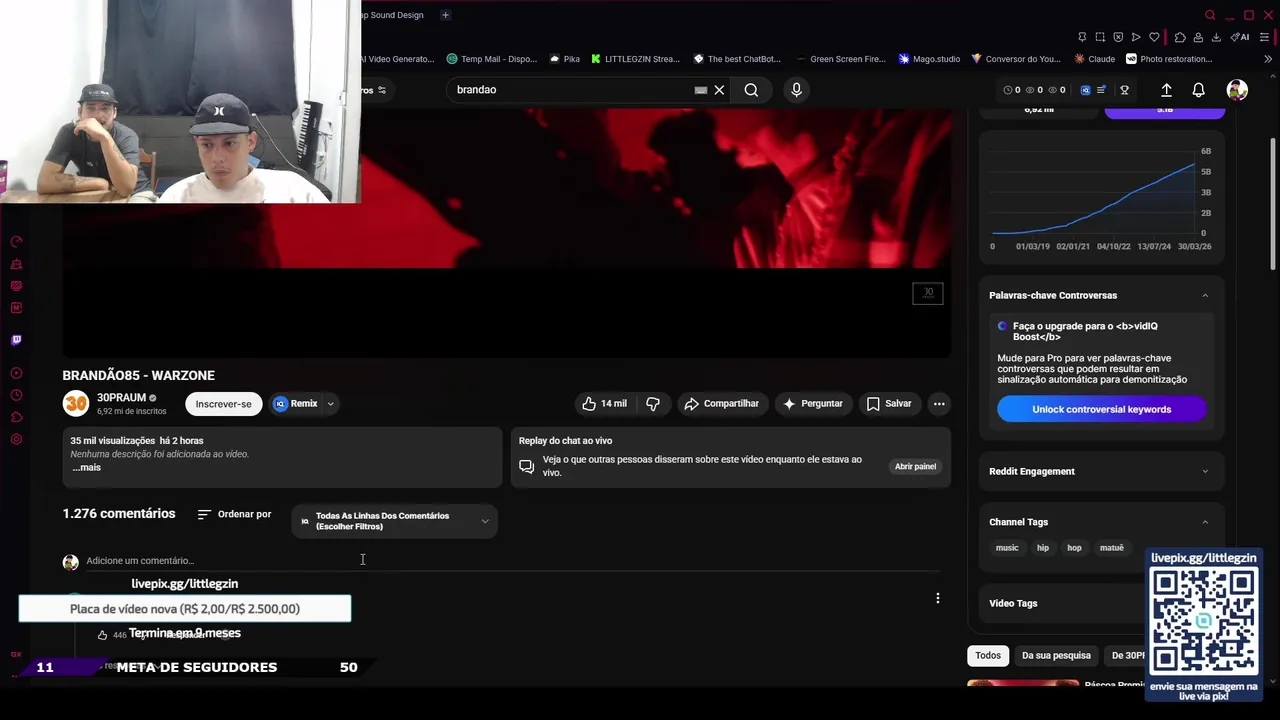Click the matuê channel tag
The width and height of the screenshot is (1280, 720).
click(x=1111, y=548)
